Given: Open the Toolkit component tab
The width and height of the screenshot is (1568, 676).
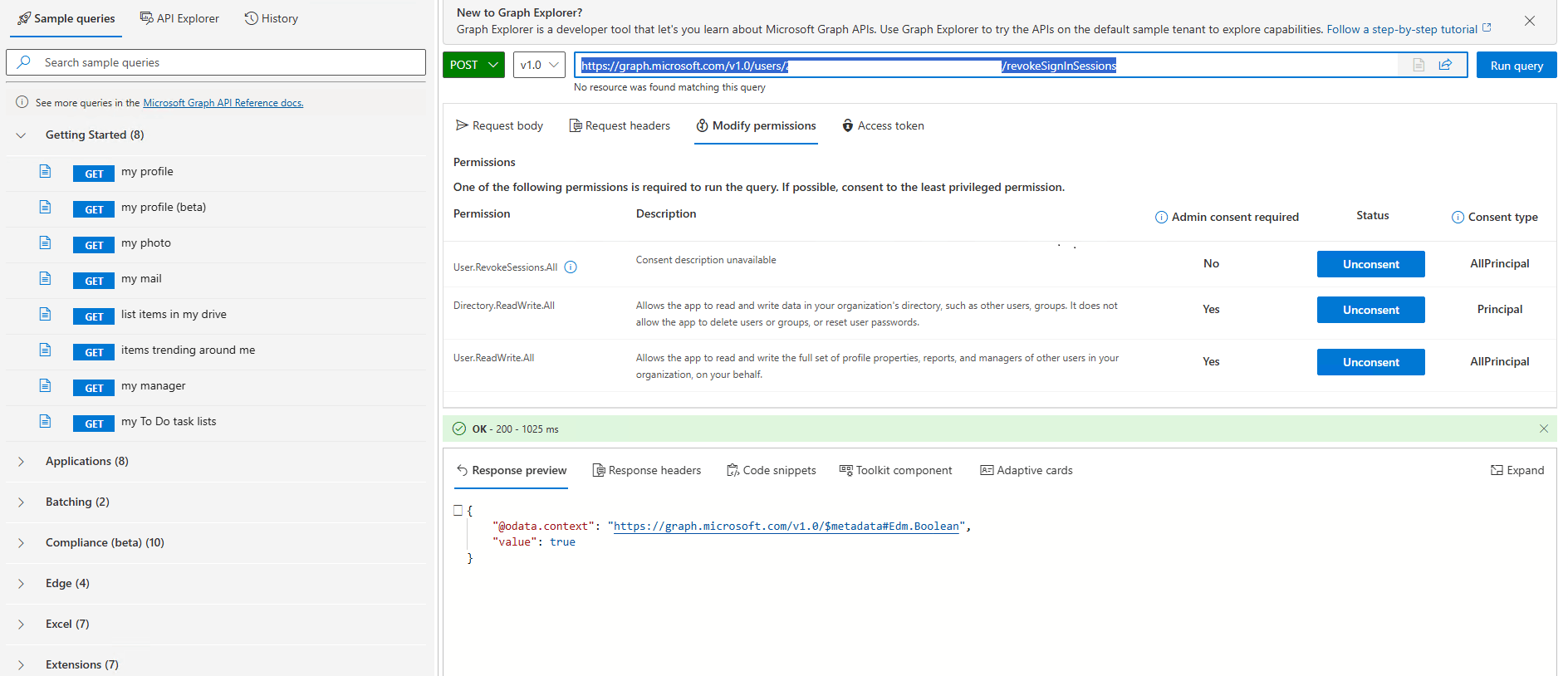Looking at the screenshot, I should 896,470.
